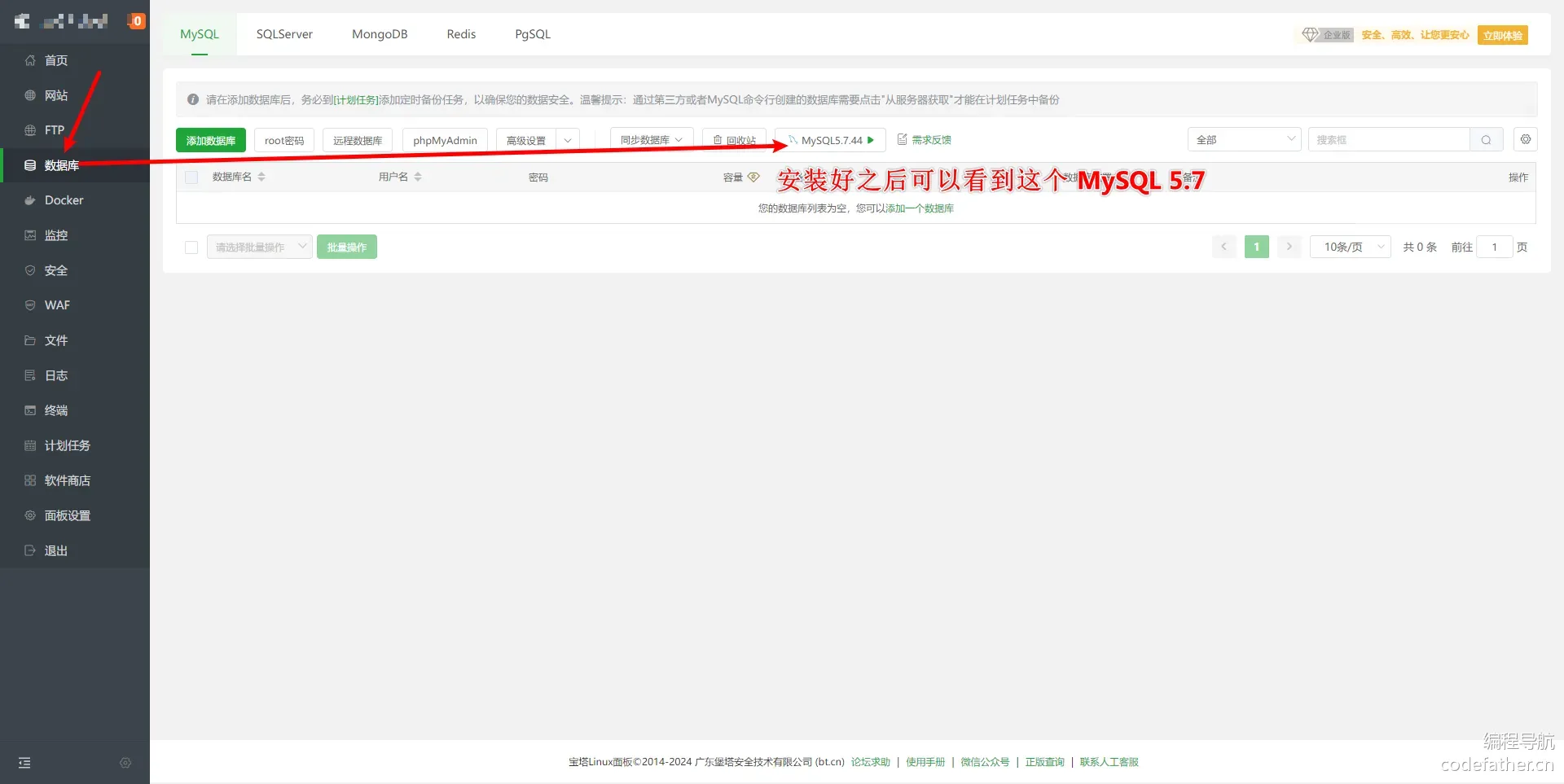The height and width of the screenshot is (784, 1564).
Task: Switch to the Redis tab
Action: [461, 34]
